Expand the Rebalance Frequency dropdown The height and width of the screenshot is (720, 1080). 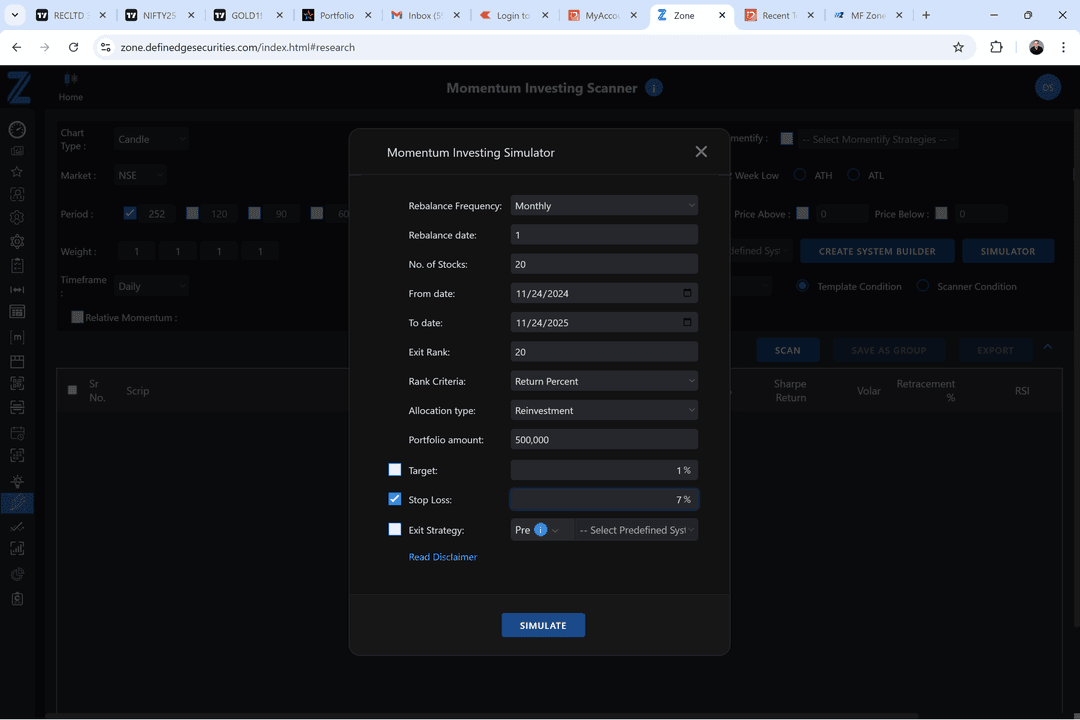click(604, 206)
